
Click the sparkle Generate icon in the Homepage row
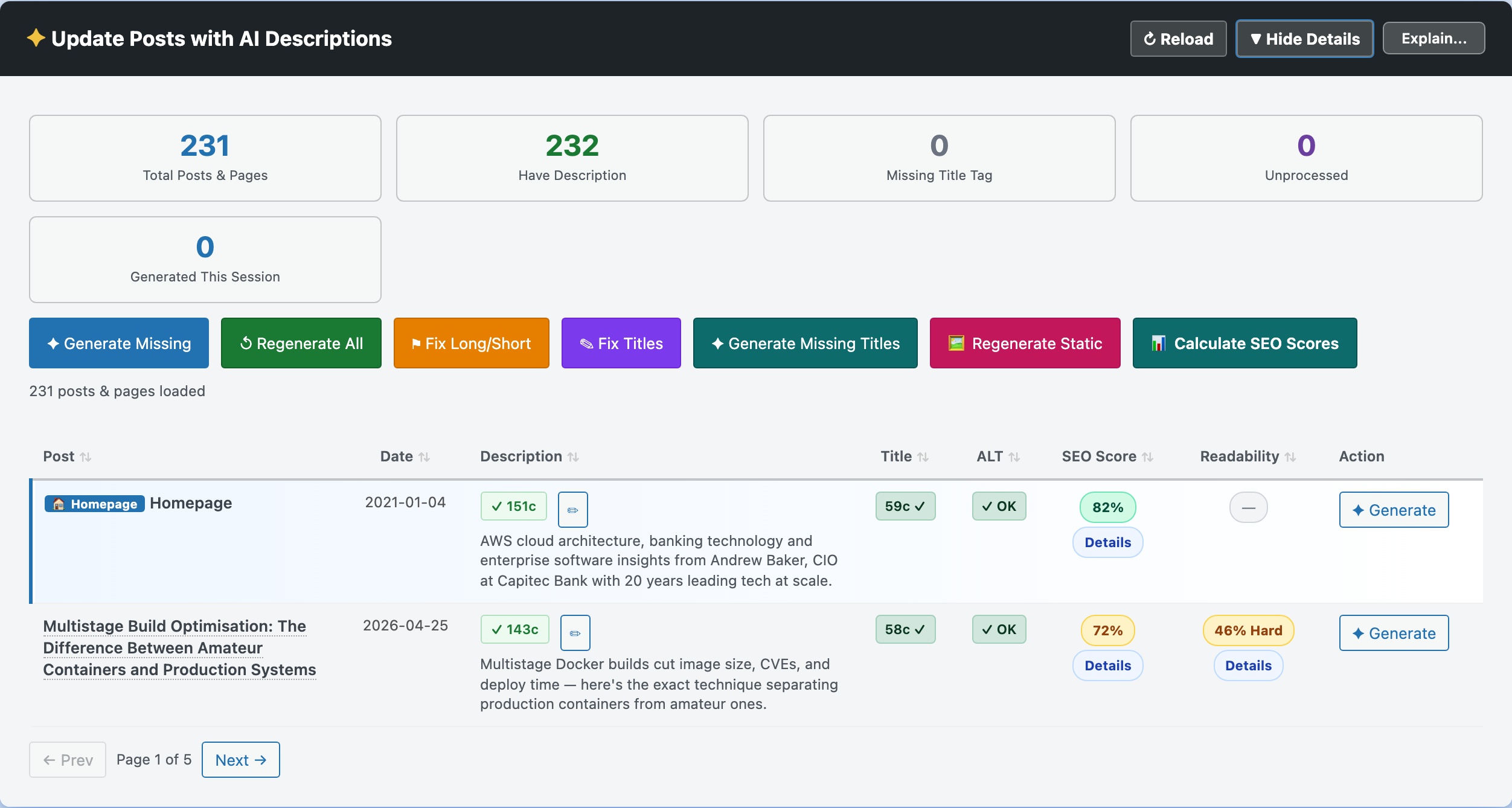[1359, 510]
